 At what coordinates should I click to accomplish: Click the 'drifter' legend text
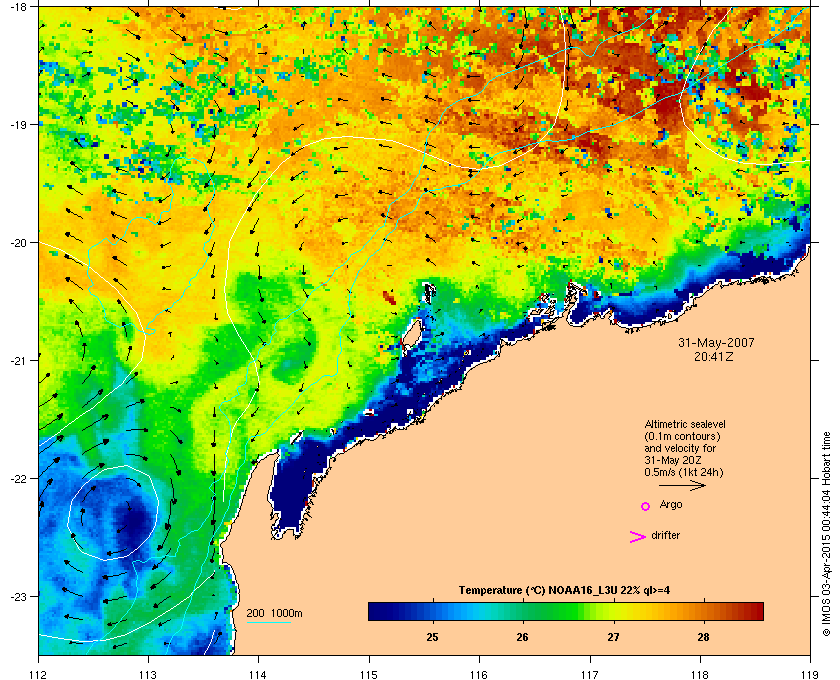pyautogui.click(x=665, y=535)
